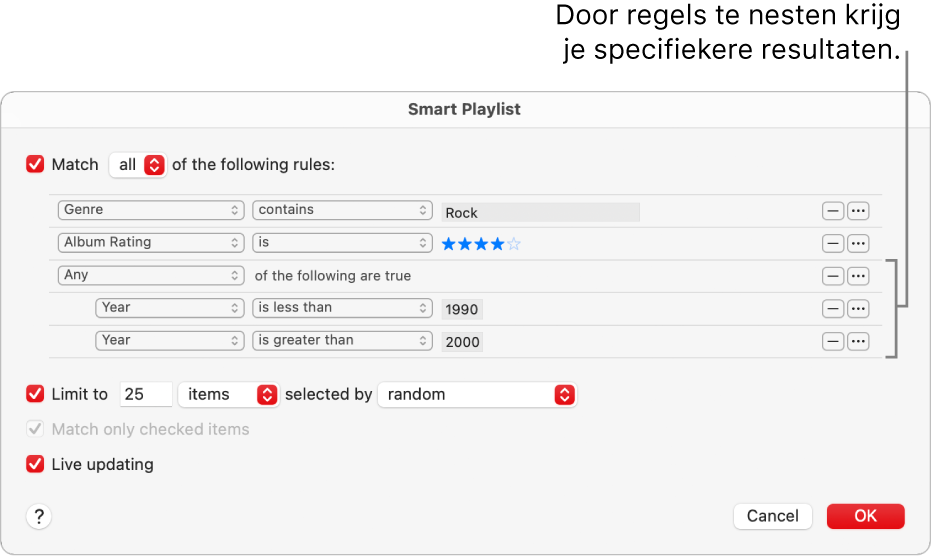Click the Rock genre text field
The image size is (931, 556).
(540, 212)
